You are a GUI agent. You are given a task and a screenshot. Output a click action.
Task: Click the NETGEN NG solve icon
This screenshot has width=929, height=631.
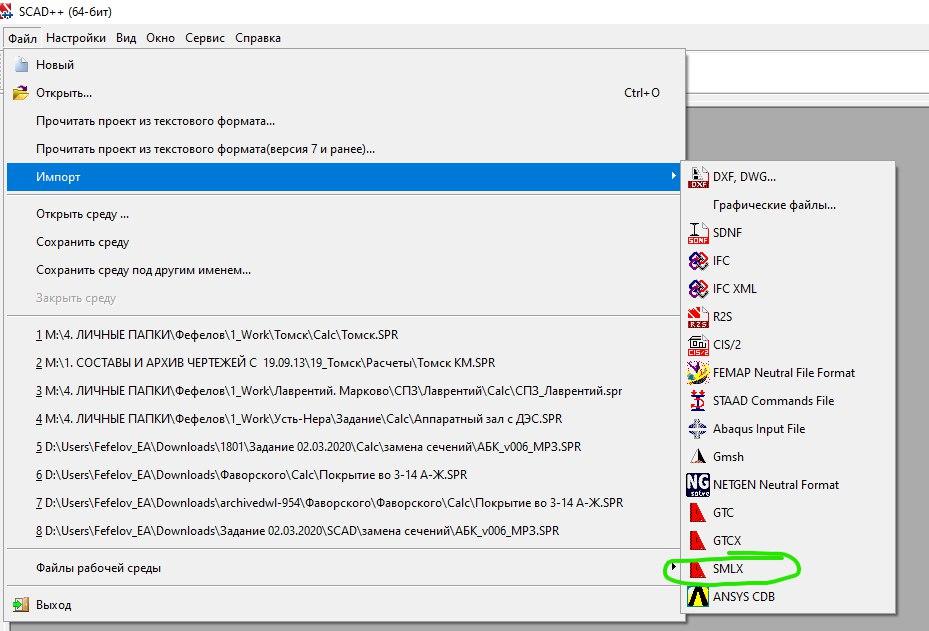(698, 485)
